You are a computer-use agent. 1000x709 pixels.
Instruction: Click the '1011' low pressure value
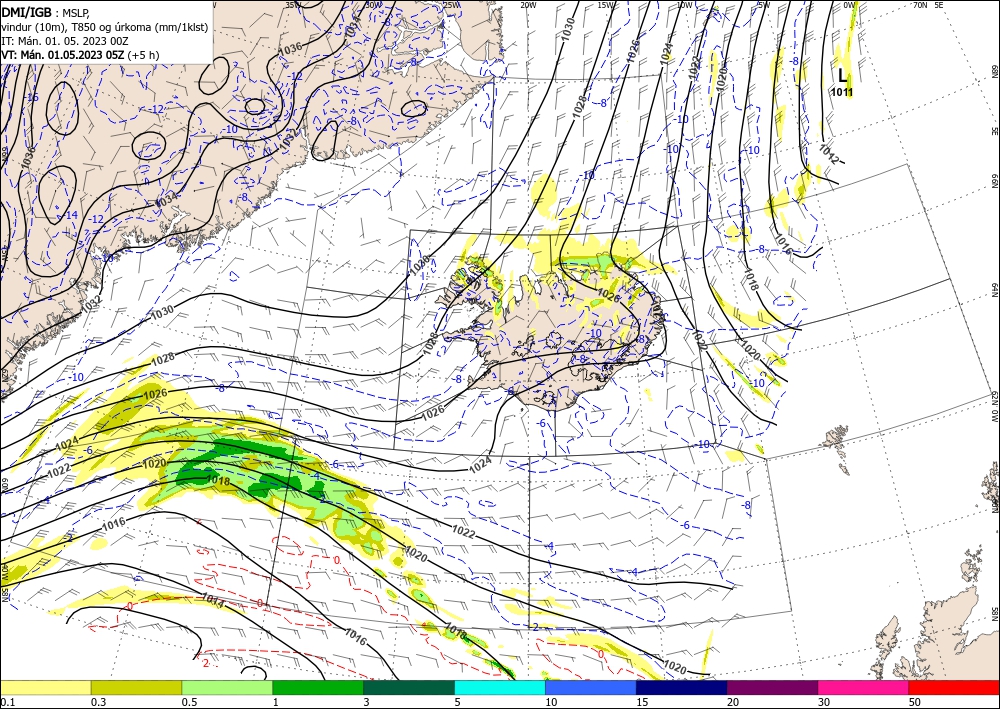[842, 92]
